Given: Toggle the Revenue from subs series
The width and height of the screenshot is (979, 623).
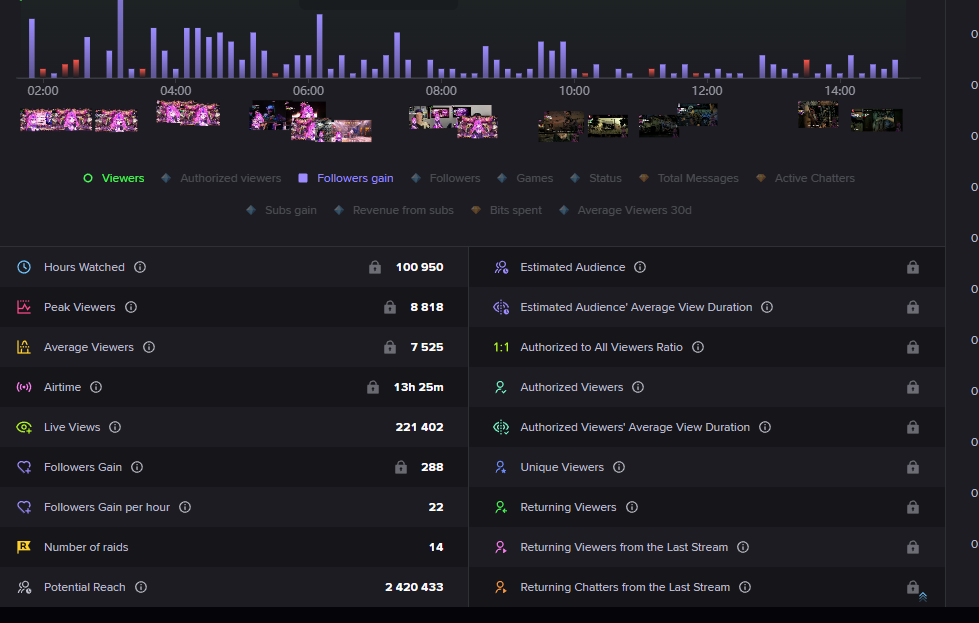Looking at the screenshot, I should pos(394,210).
